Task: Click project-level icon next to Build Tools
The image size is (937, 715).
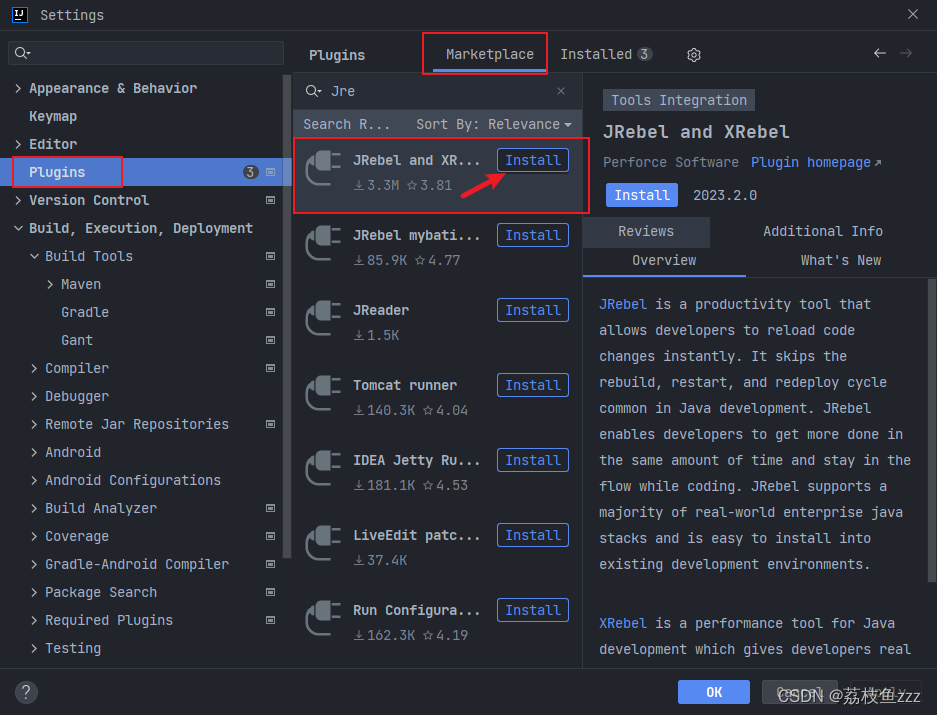Action: 270,256
